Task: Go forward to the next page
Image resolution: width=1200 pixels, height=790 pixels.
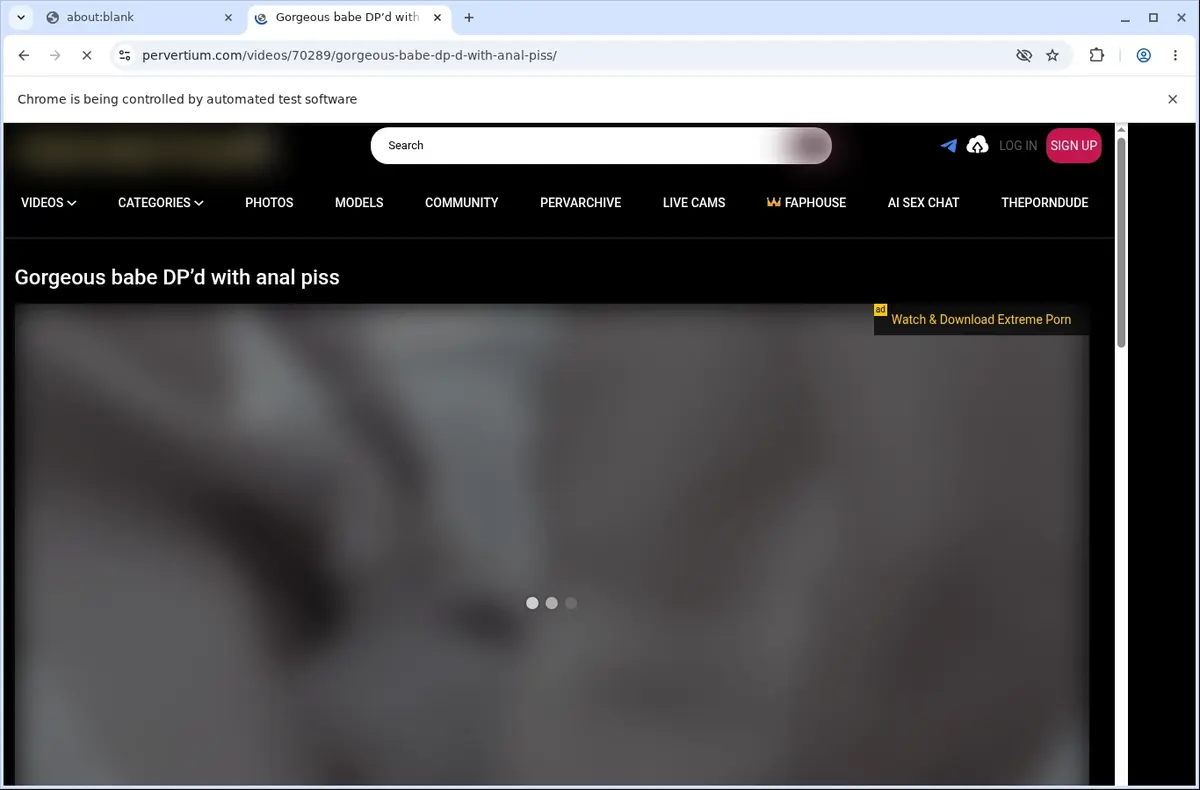Action: coord(55,56)
